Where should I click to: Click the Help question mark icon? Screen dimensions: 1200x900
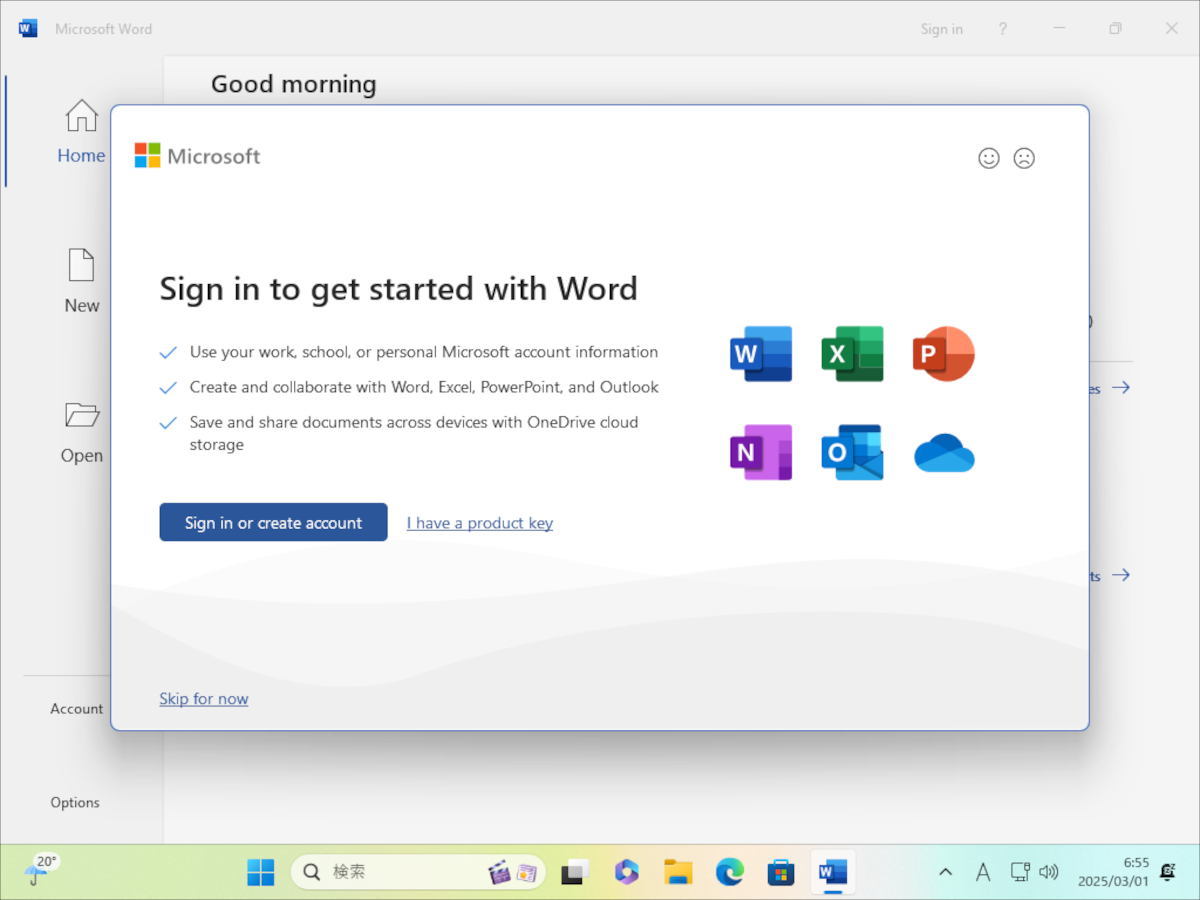tap(1003, 29)
